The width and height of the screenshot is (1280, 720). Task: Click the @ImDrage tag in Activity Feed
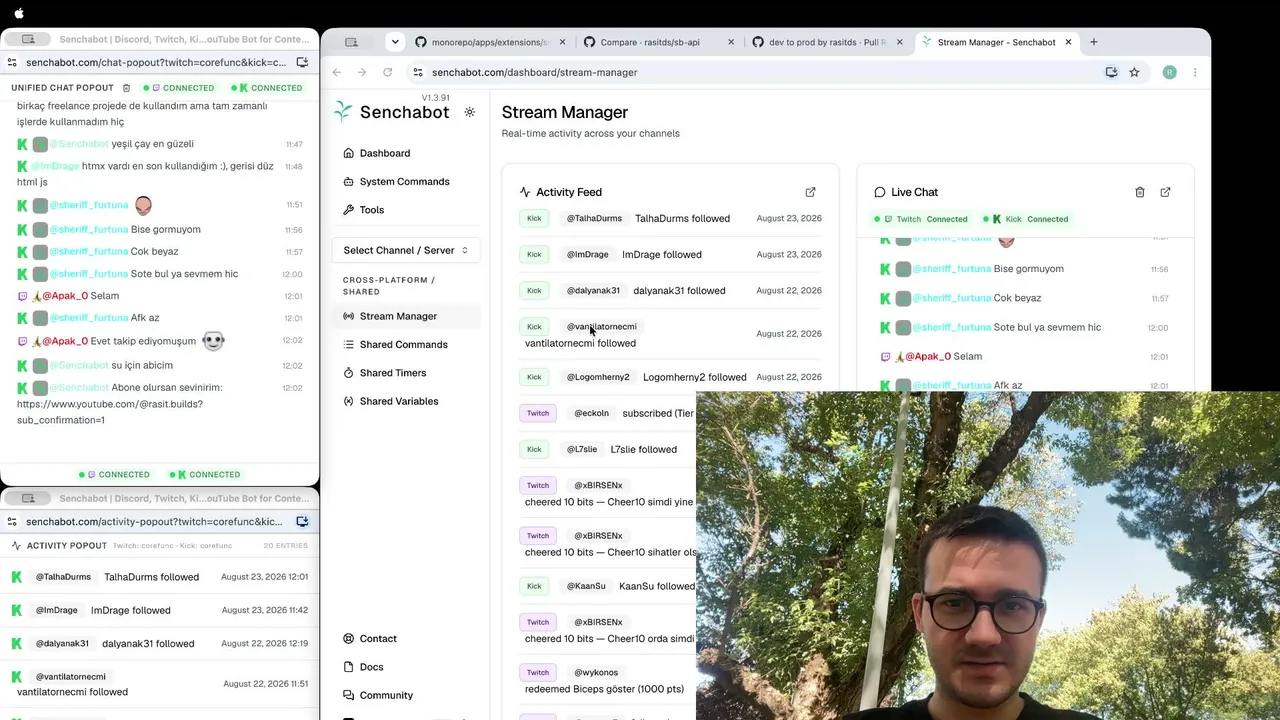(x=588, y=254)
